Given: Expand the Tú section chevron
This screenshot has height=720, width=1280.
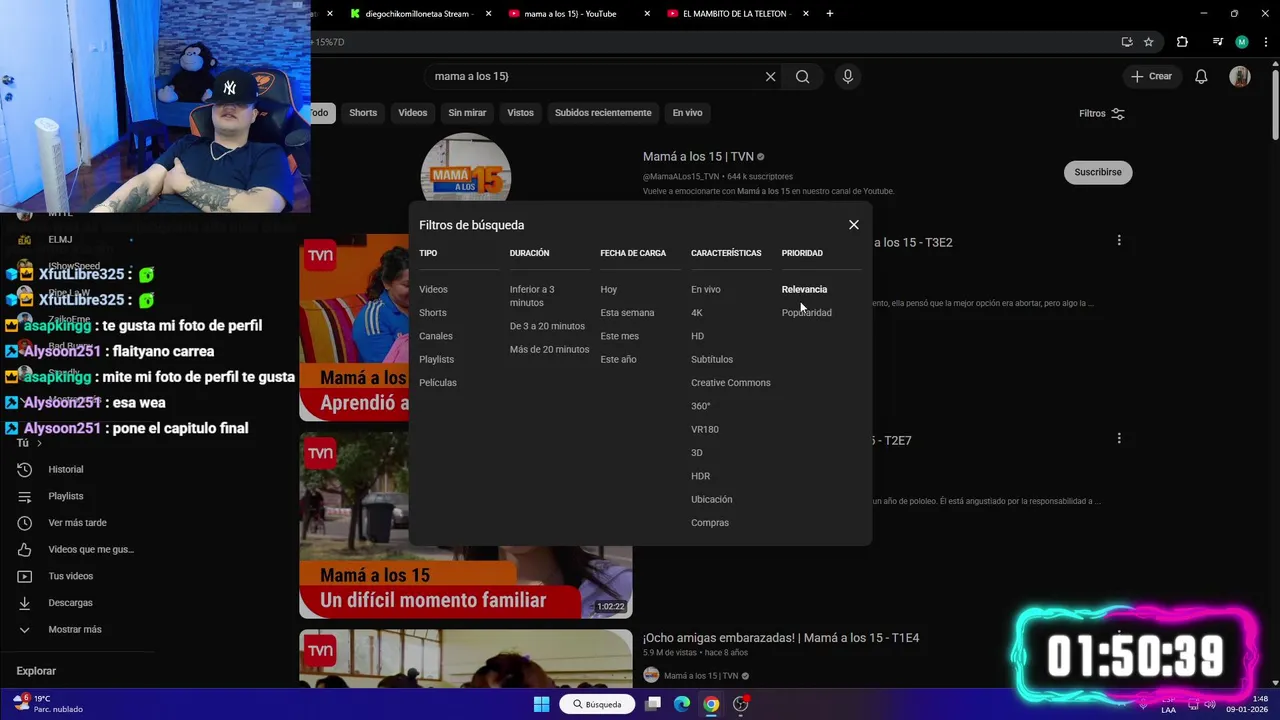Looking at the screenshot, I should click(39, 443).
